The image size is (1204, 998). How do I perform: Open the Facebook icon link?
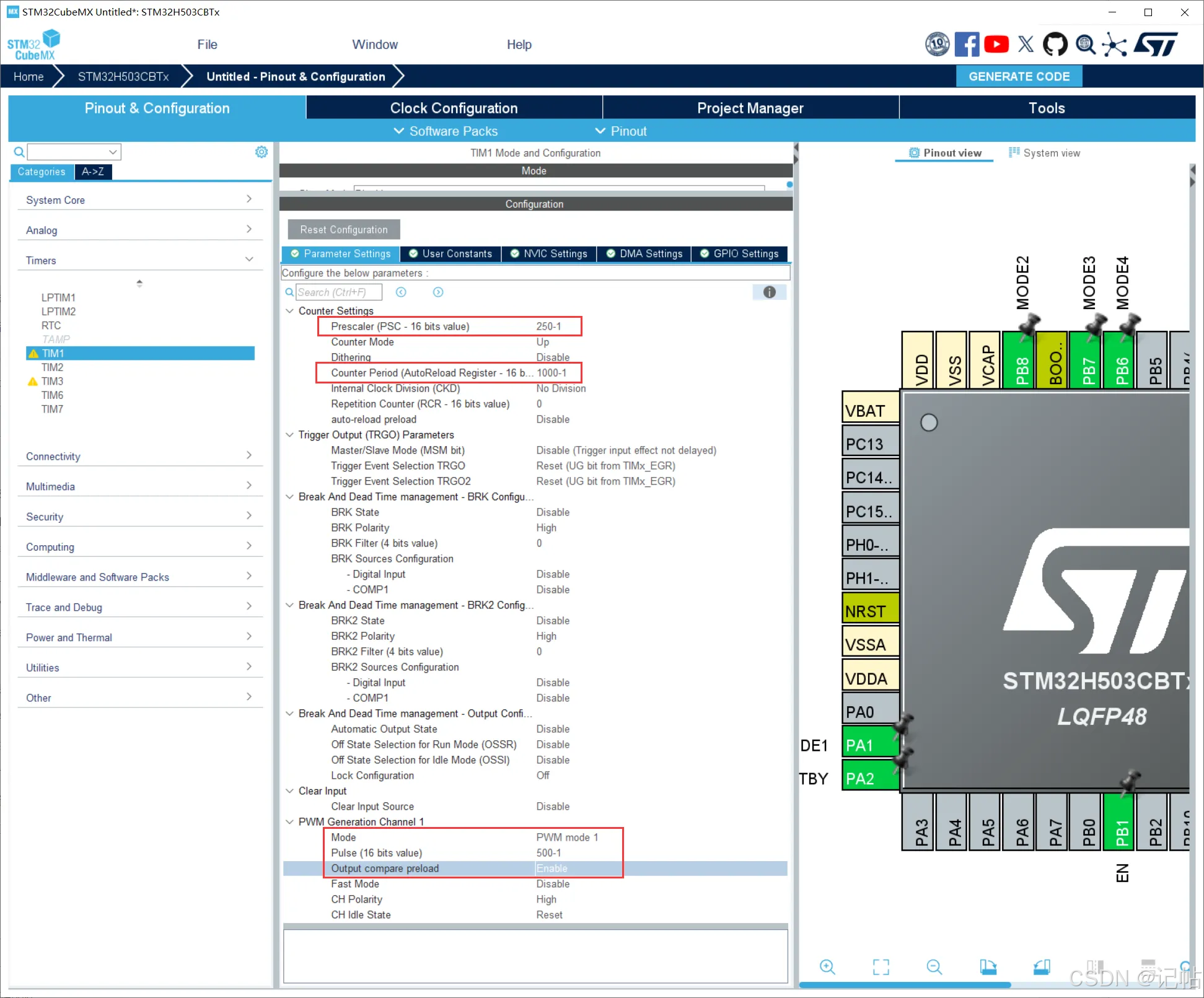(967, 44)
